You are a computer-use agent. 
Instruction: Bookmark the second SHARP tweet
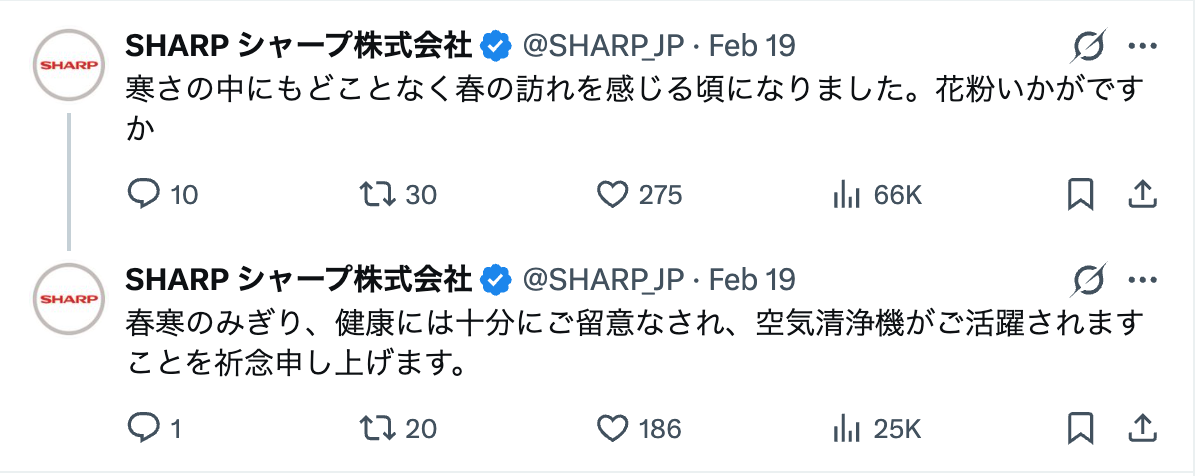tap(1080, 429)
